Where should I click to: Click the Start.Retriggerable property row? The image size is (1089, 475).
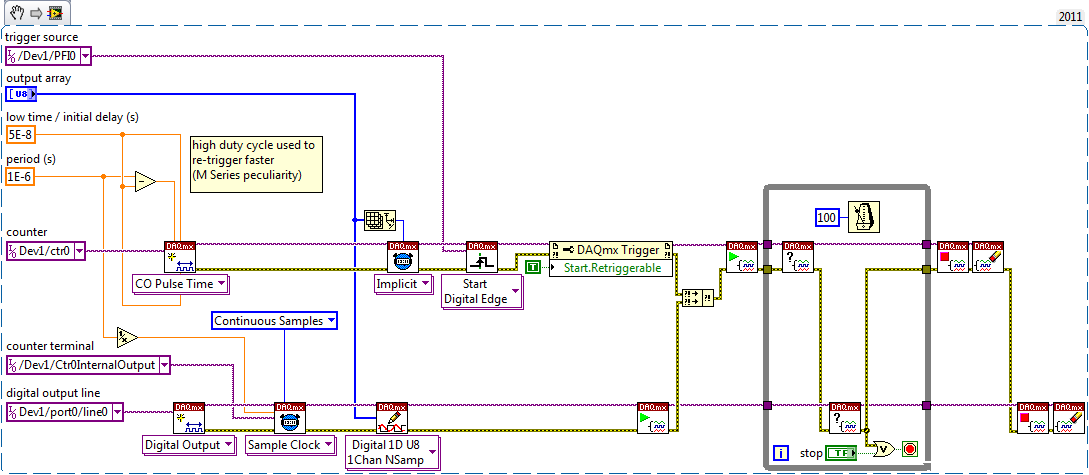coord(610,268)
